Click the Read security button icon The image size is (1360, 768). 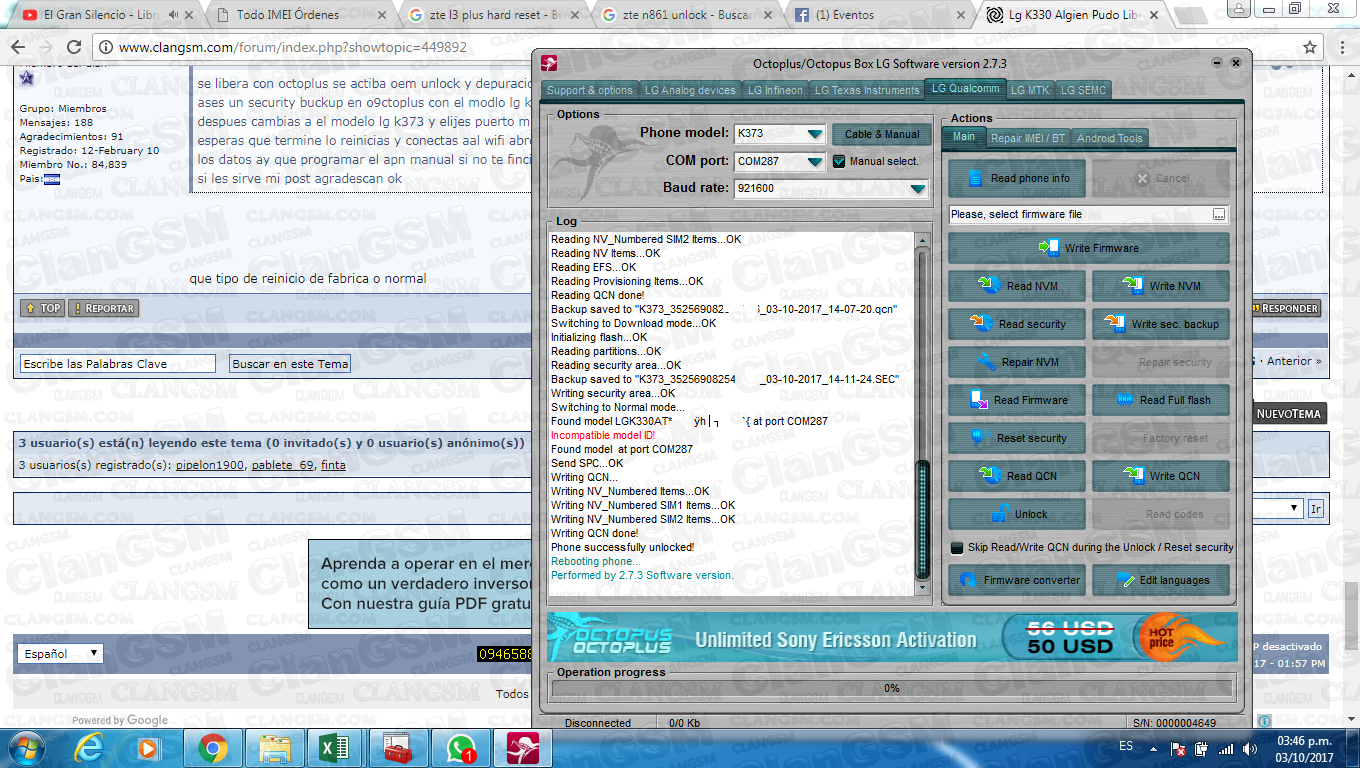[980, 323]
